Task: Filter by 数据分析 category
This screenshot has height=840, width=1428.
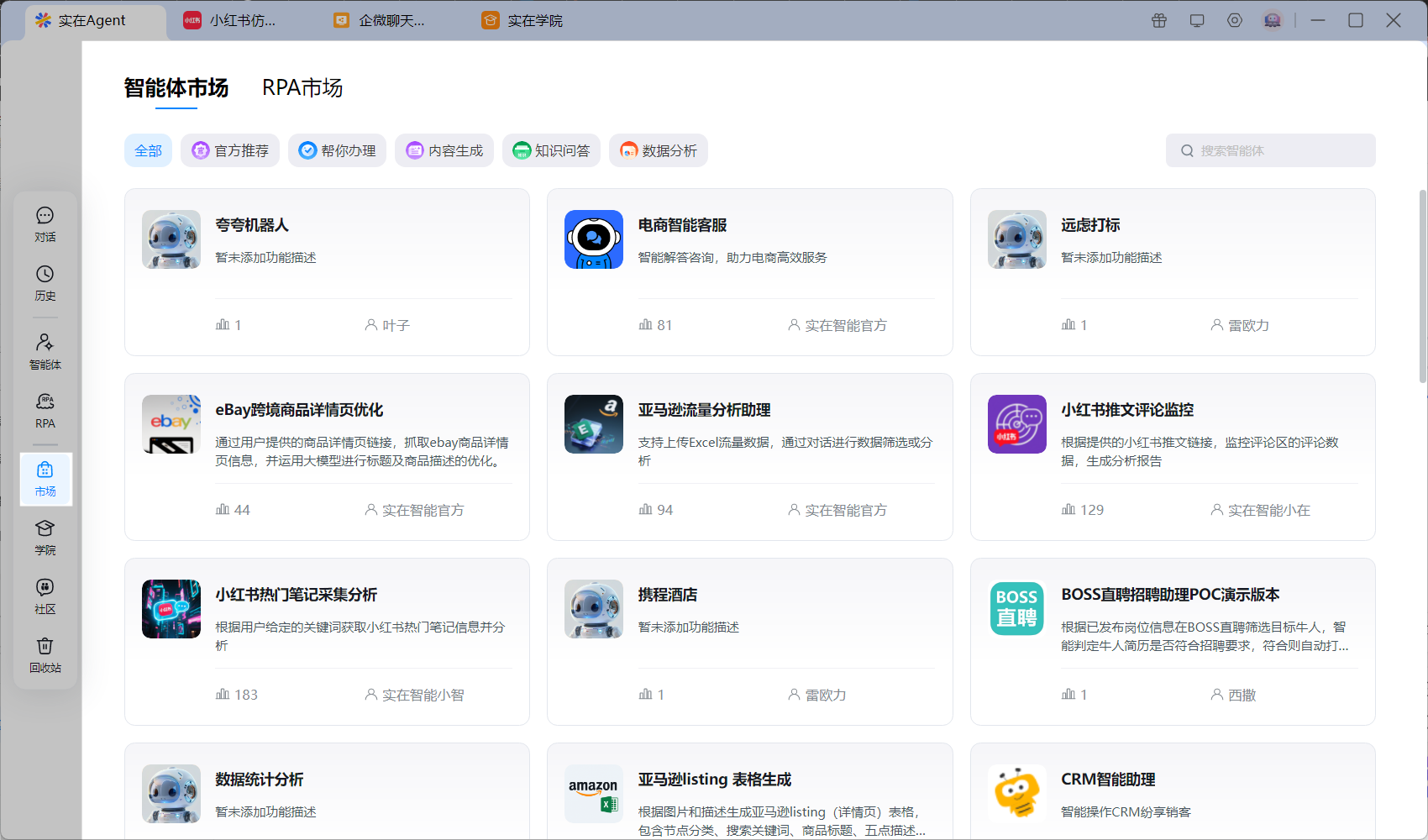Action: point(659,150)
